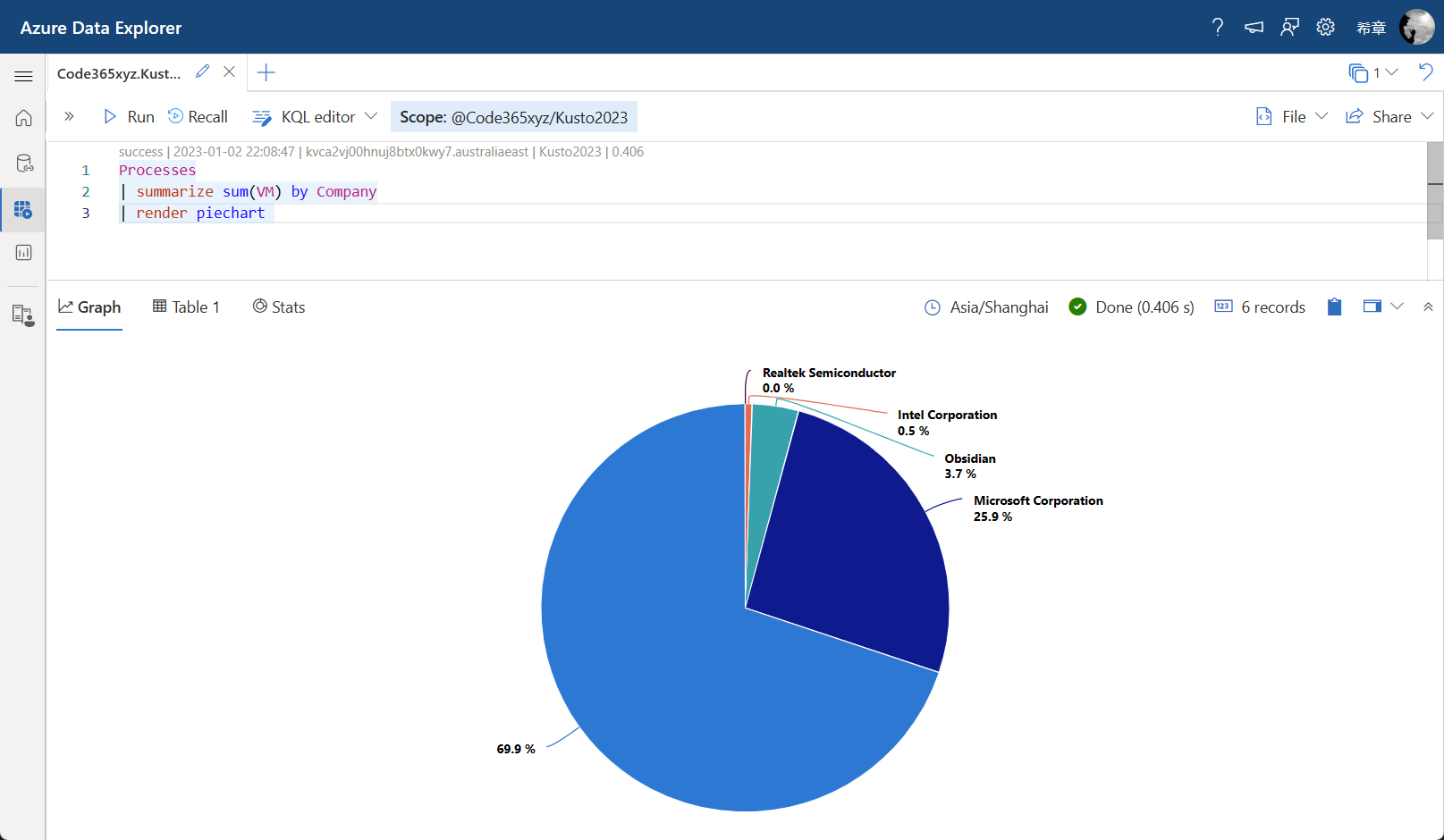Click the Realtek Semiconductor label

tap(829, 373)
